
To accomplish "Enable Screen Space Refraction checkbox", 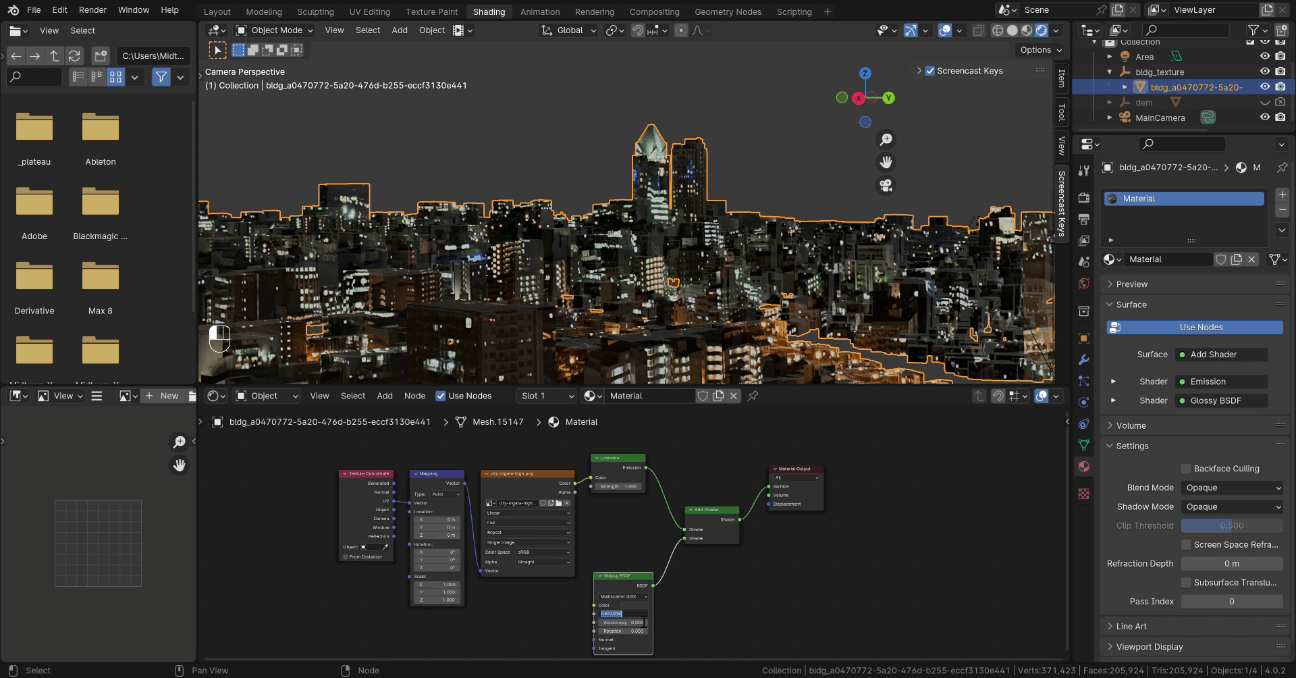I will click(1186, 544).
